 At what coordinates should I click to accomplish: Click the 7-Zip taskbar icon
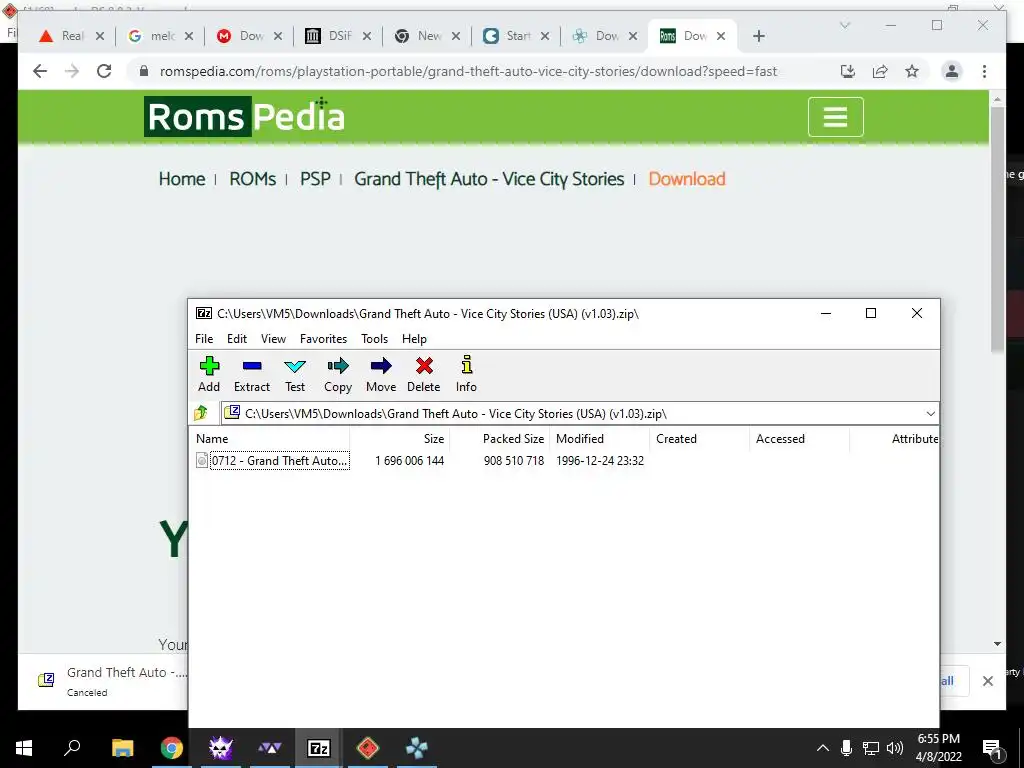pos(318,748)
